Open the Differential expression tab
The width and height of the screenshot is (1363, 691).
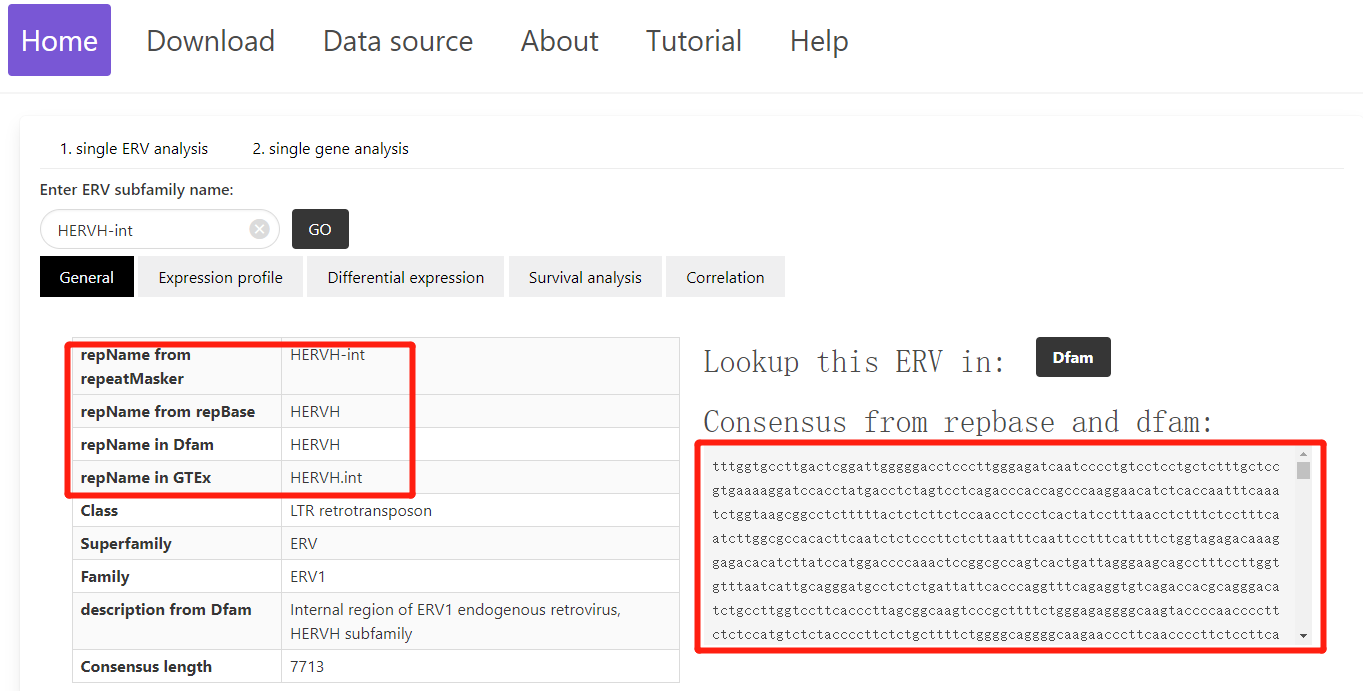(406, 277)
